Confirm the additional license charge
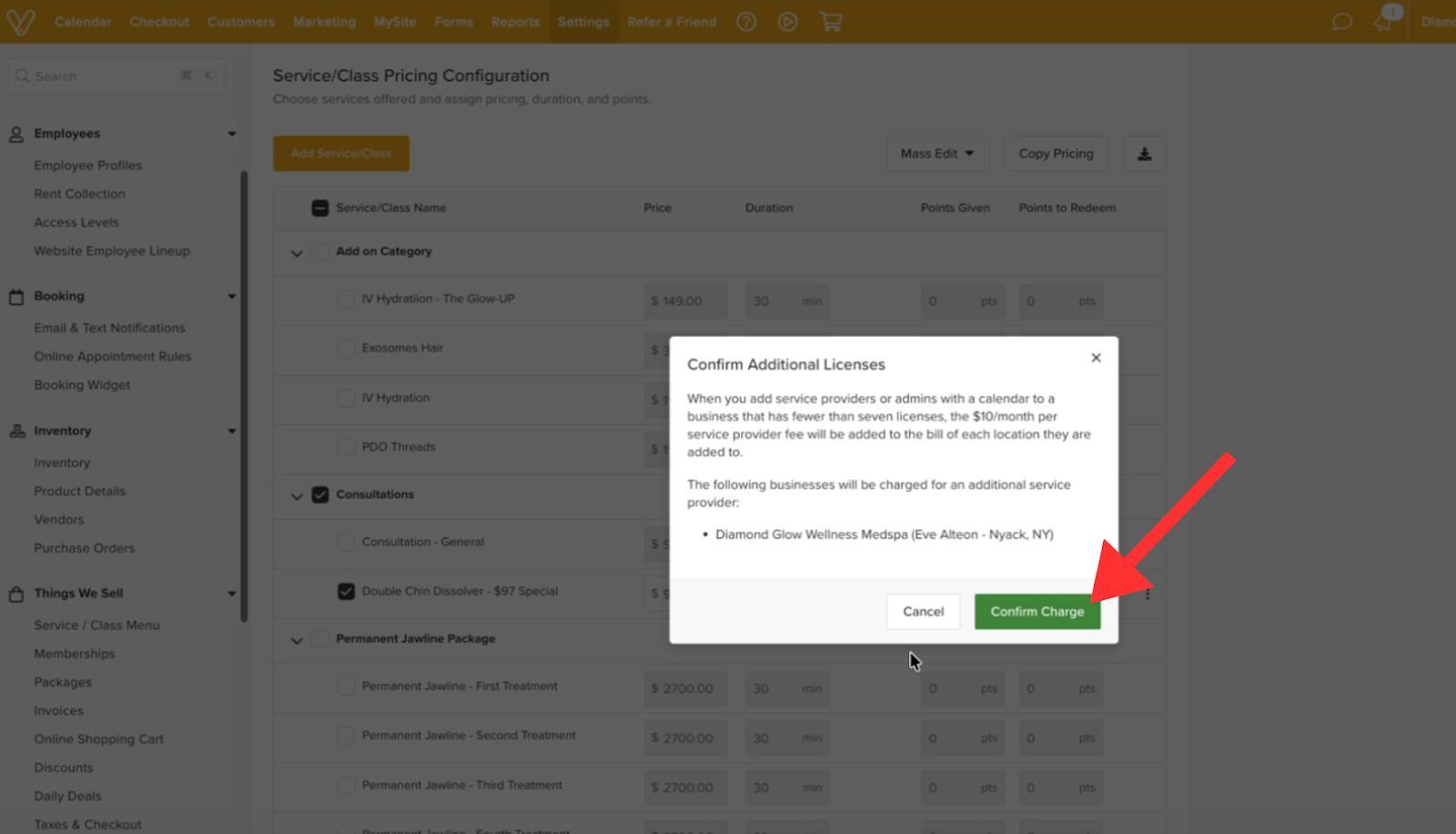The width and height of the screenshot is (1456, 834). (x=1037, y=612)
